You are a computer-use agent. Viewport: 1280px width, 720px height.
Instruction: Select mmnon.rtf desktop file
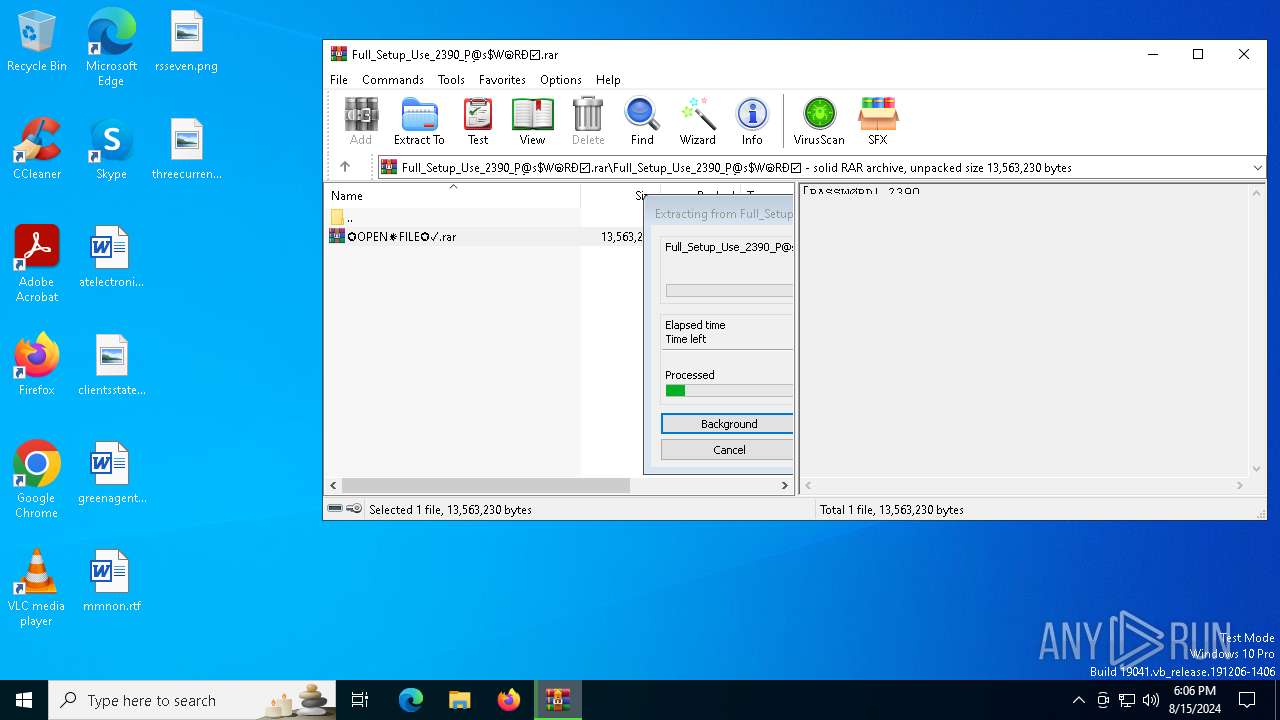111,581
